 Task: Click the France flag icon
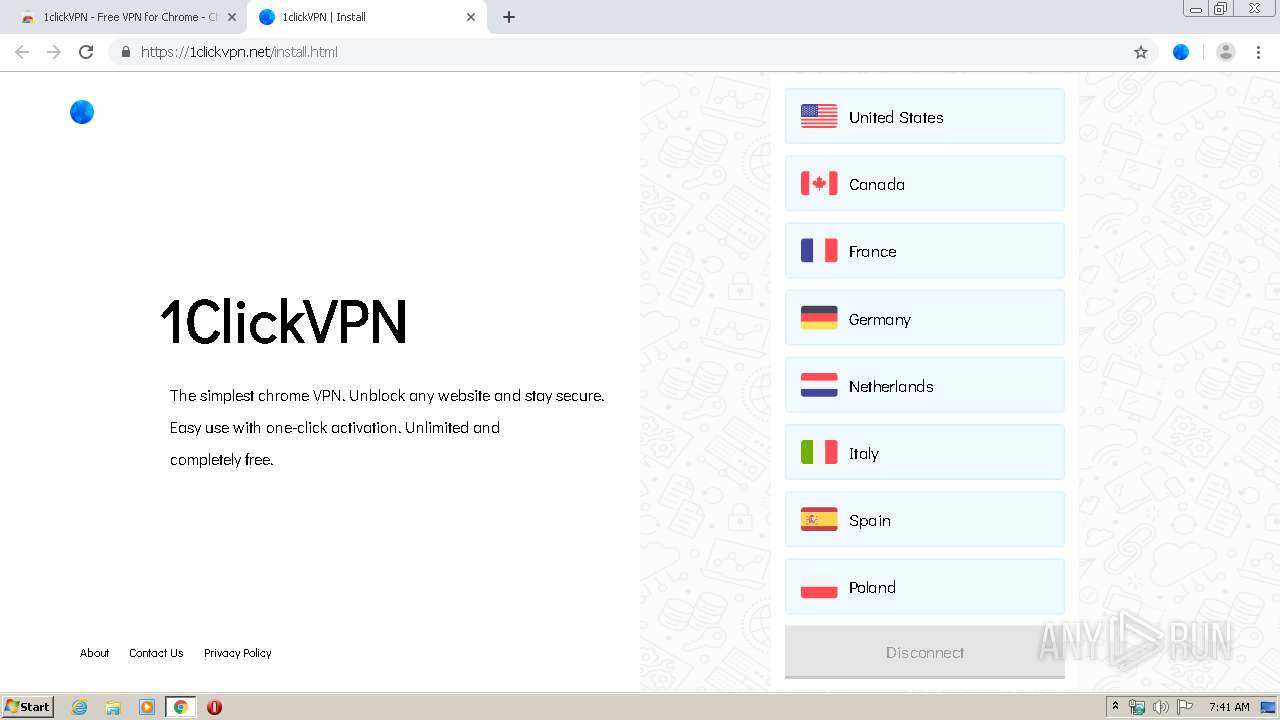click(x=819, y=250)
